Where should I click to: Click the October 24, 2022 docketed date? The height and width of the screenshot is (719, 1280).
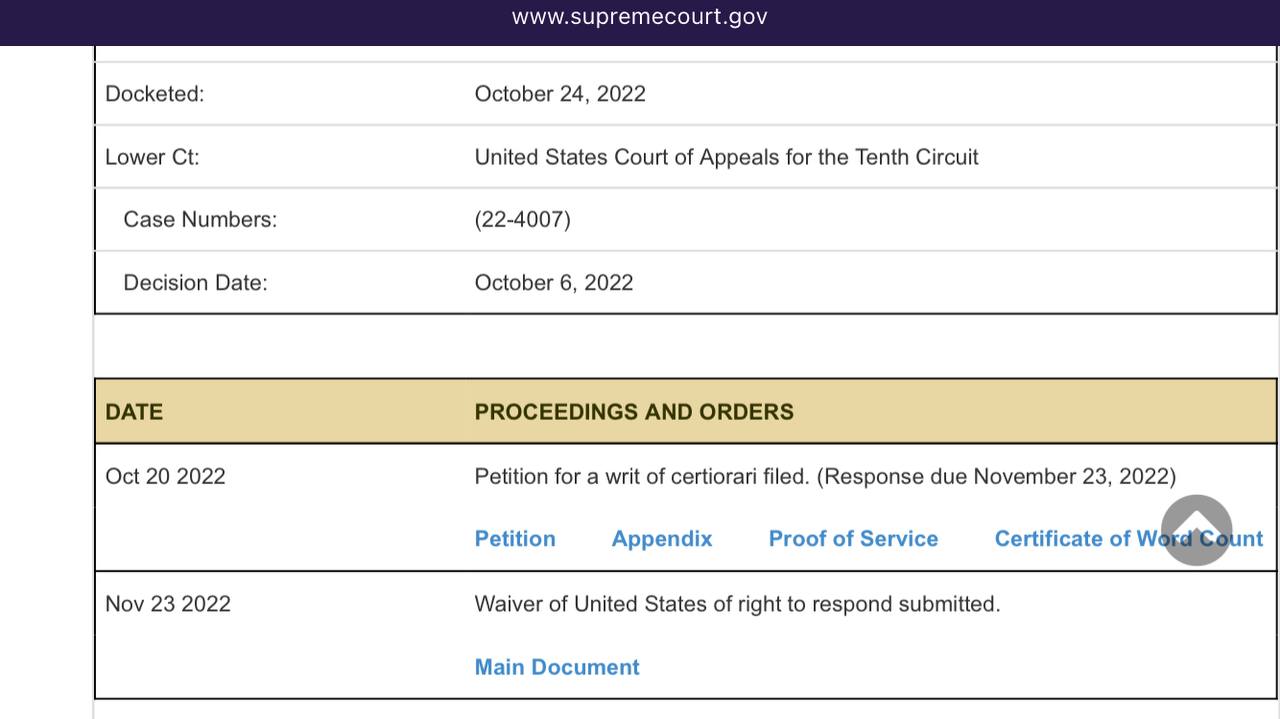(560, 94)
